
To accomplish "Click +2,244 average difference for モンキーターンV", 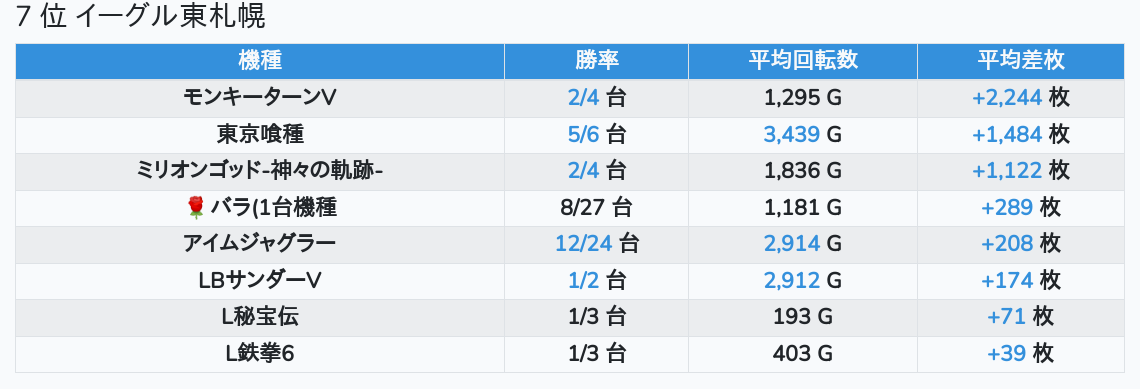I will (1007, 98).
